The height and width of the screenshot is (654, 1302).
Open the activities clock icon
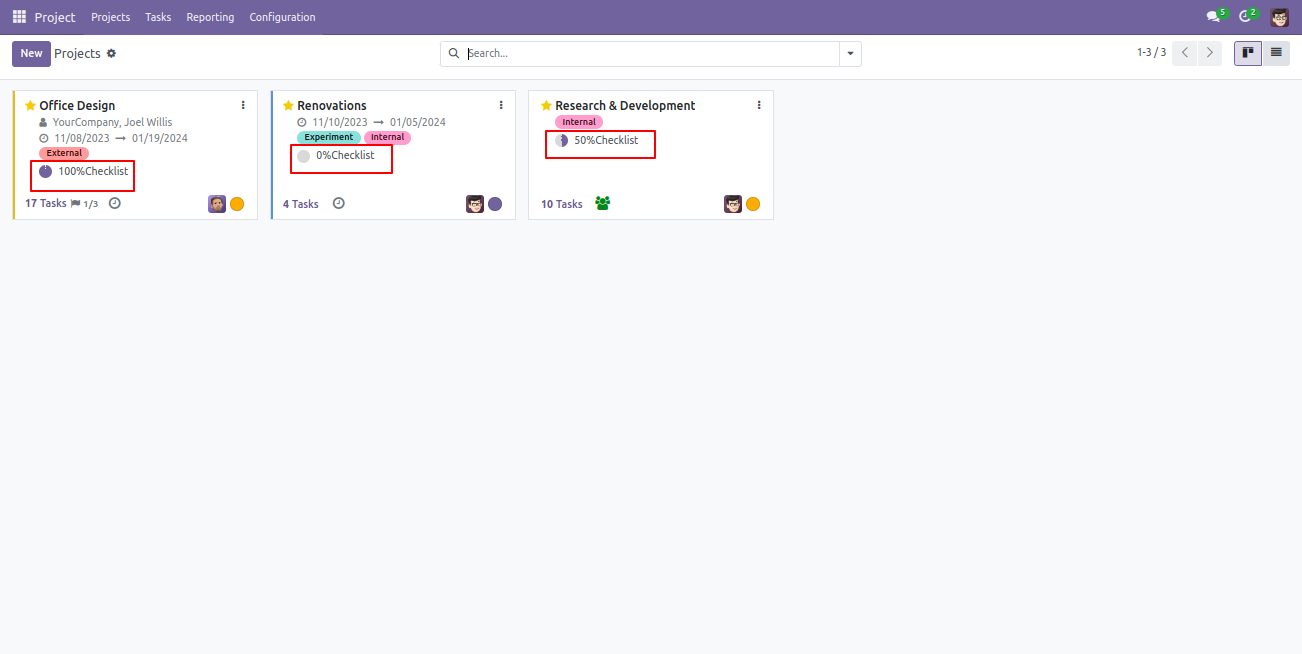(1246, 17)
